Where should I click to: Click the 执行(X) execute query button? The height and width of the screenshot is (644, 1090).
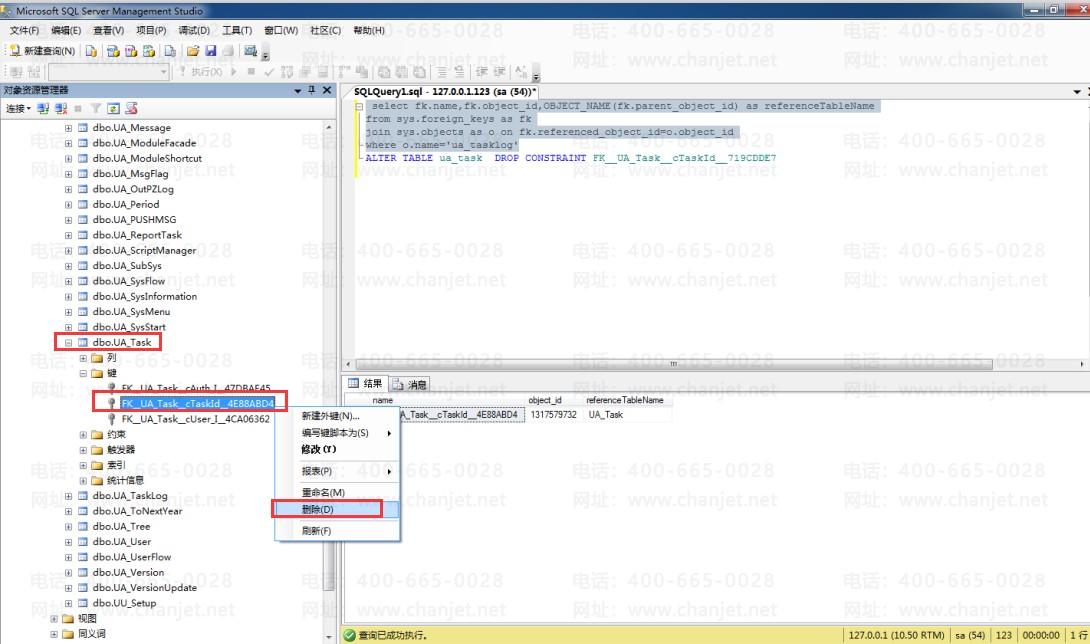pos(201,72)
